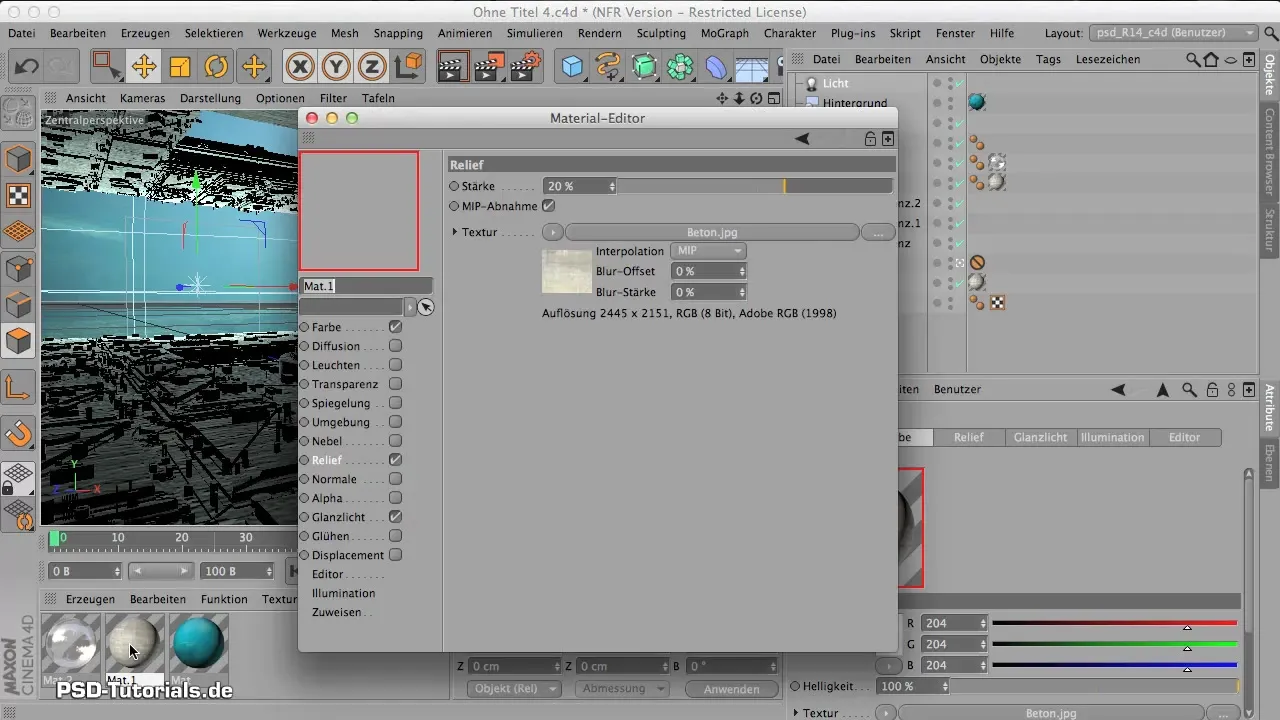Screen dimensions: 1280x720
Task: Toggle Z axis lock
Action: coord(372,67)
